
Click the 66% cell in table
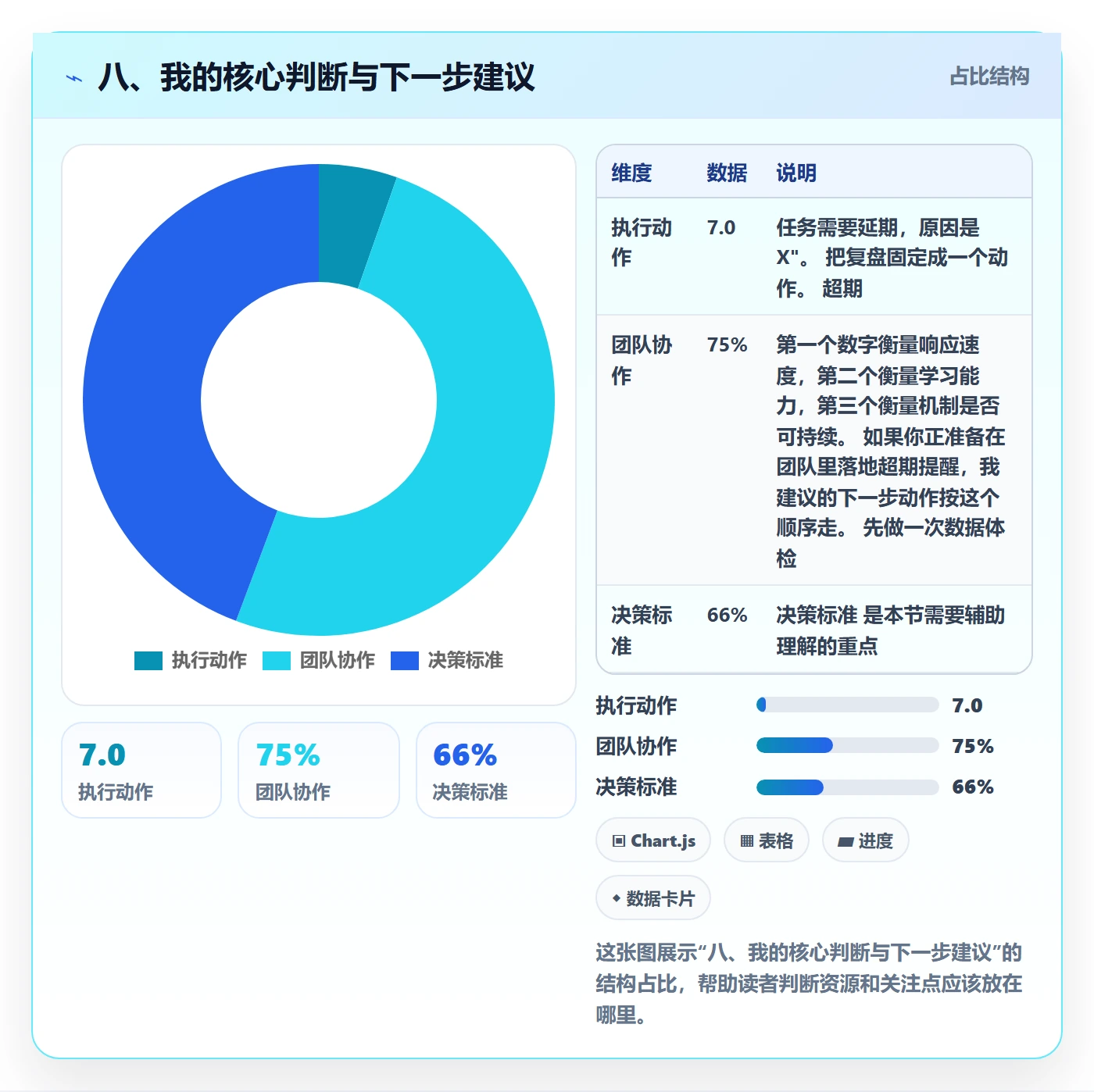[727, 615]
